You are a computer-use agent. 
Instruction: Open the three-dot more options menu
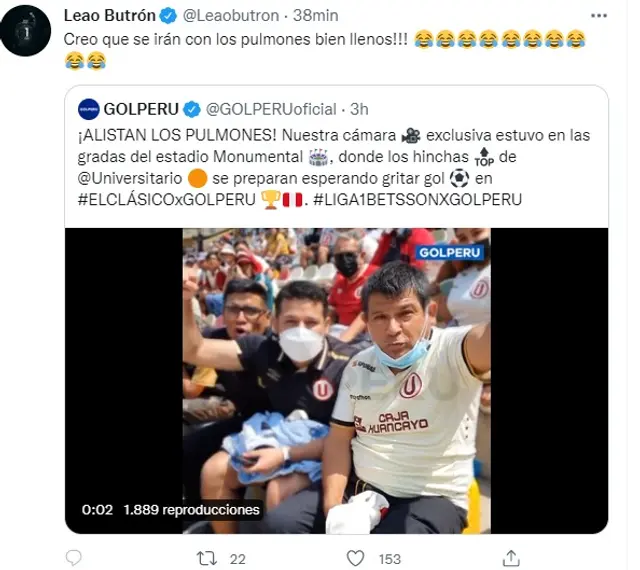[598, 16]
